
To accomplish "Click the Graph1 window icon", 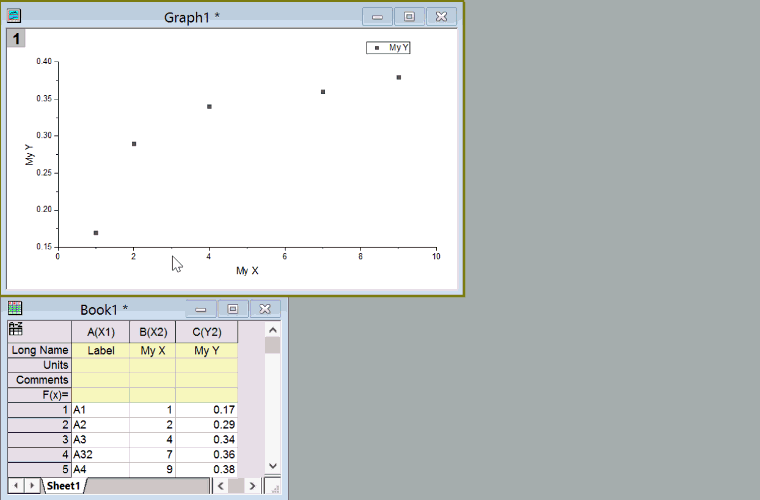I will point(15,16).
